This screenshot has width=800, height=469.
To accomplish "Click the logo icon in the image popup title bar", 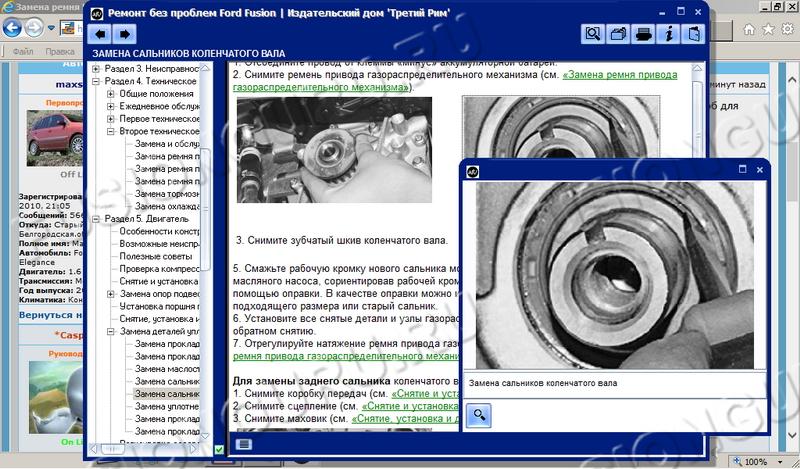I will (x=473, y=171).
